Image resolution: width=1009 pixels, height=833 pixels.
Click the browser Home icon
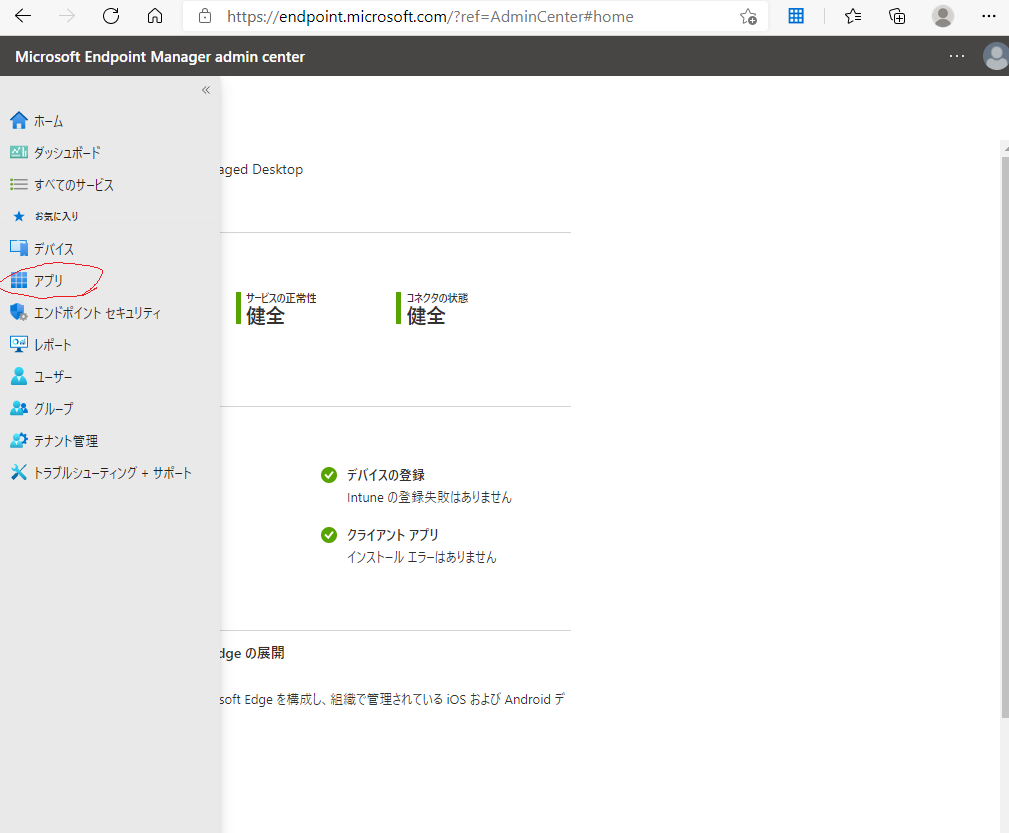155,16
